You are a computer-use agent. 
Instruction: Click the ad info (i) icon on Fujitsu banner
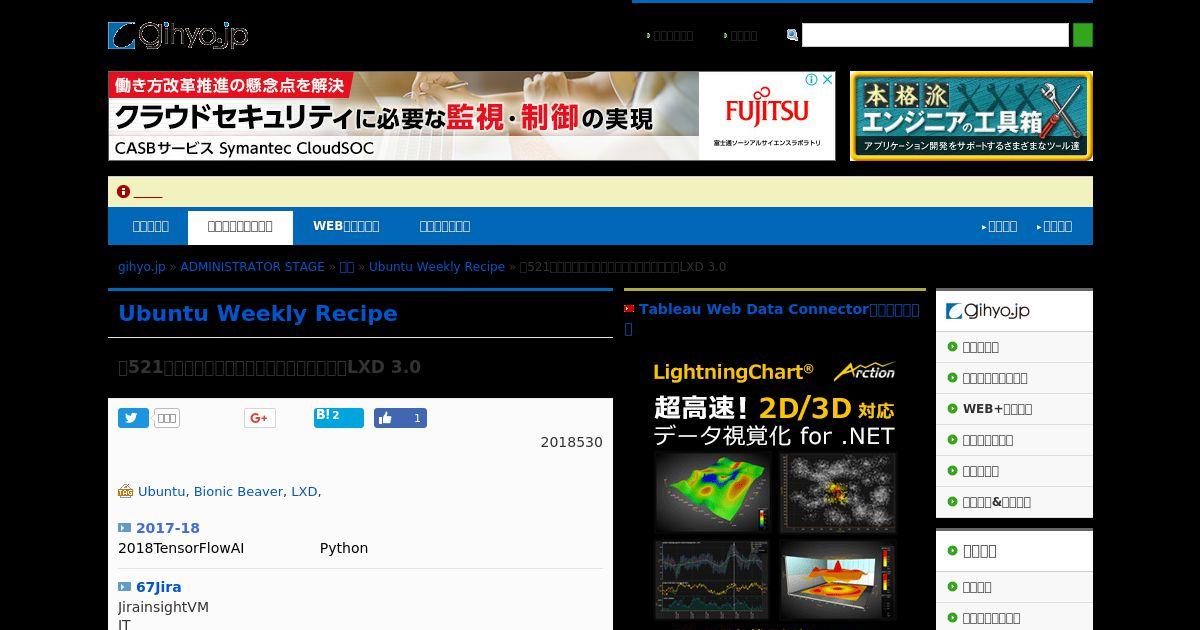point(813,79)
